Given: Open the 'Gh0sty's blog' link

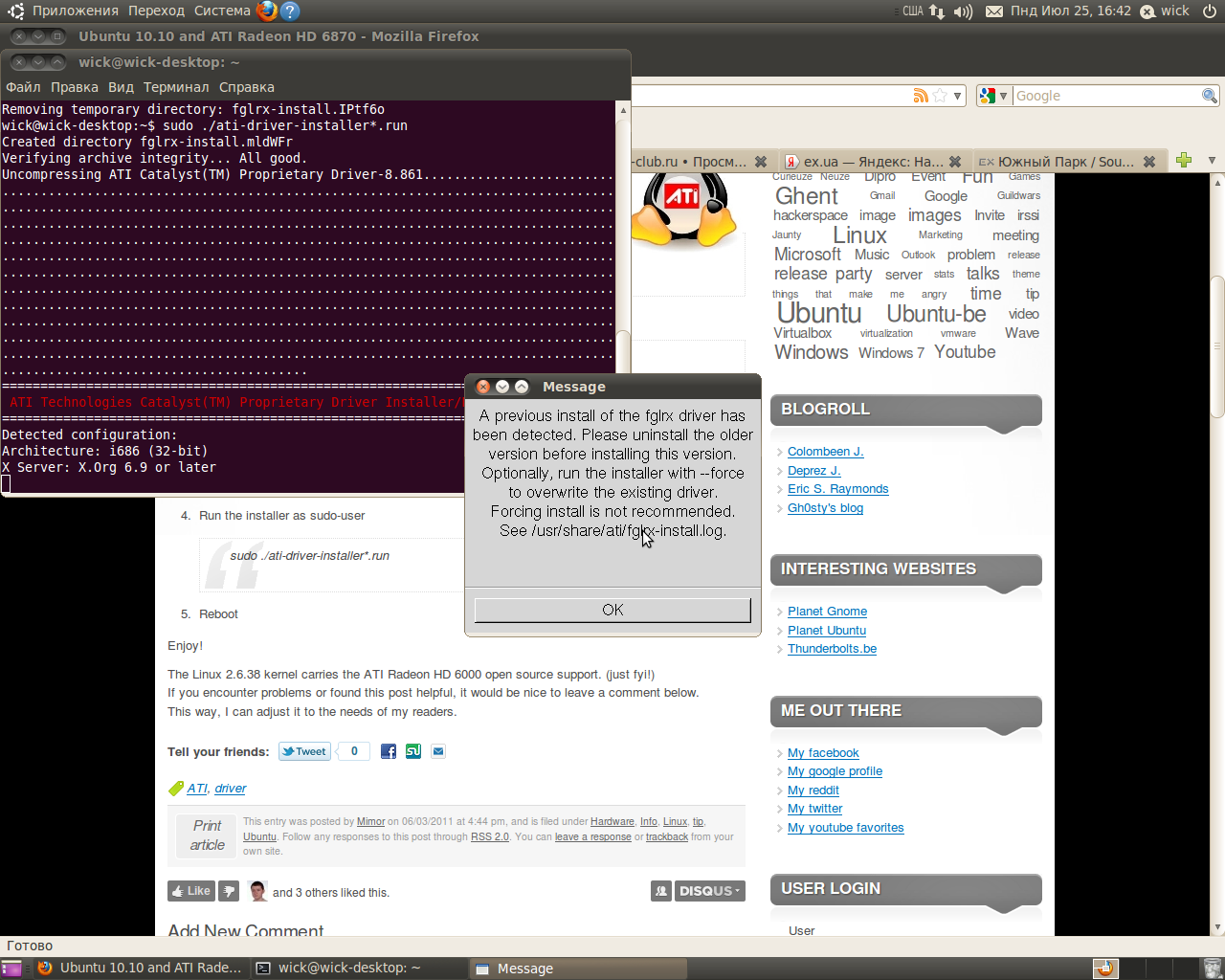Looking at the screenshot, I should pos(826,508).
